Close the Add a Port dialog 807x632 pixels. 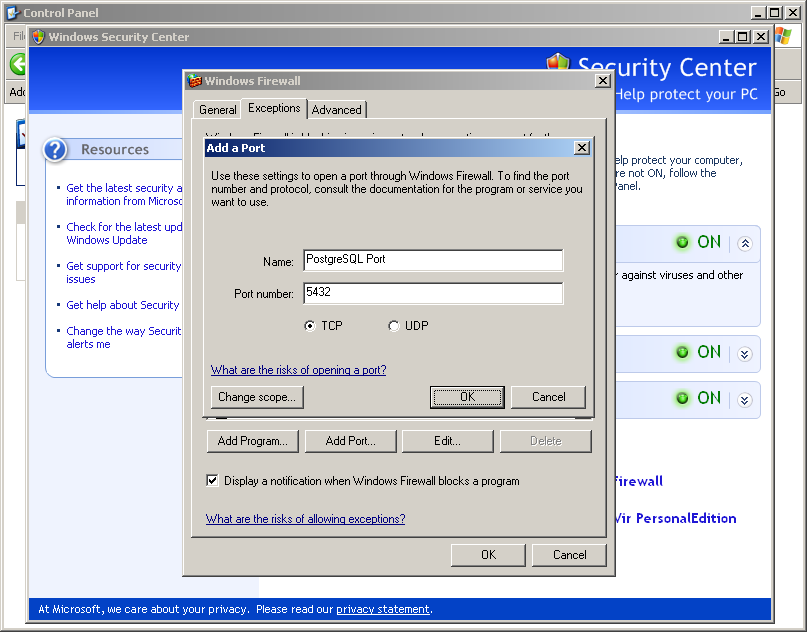click(582, 148)
